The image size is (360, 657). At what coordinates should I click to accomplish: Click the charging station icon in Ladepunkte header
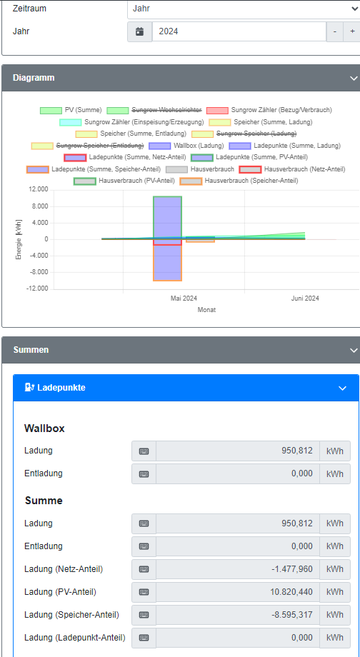[29, 388]
